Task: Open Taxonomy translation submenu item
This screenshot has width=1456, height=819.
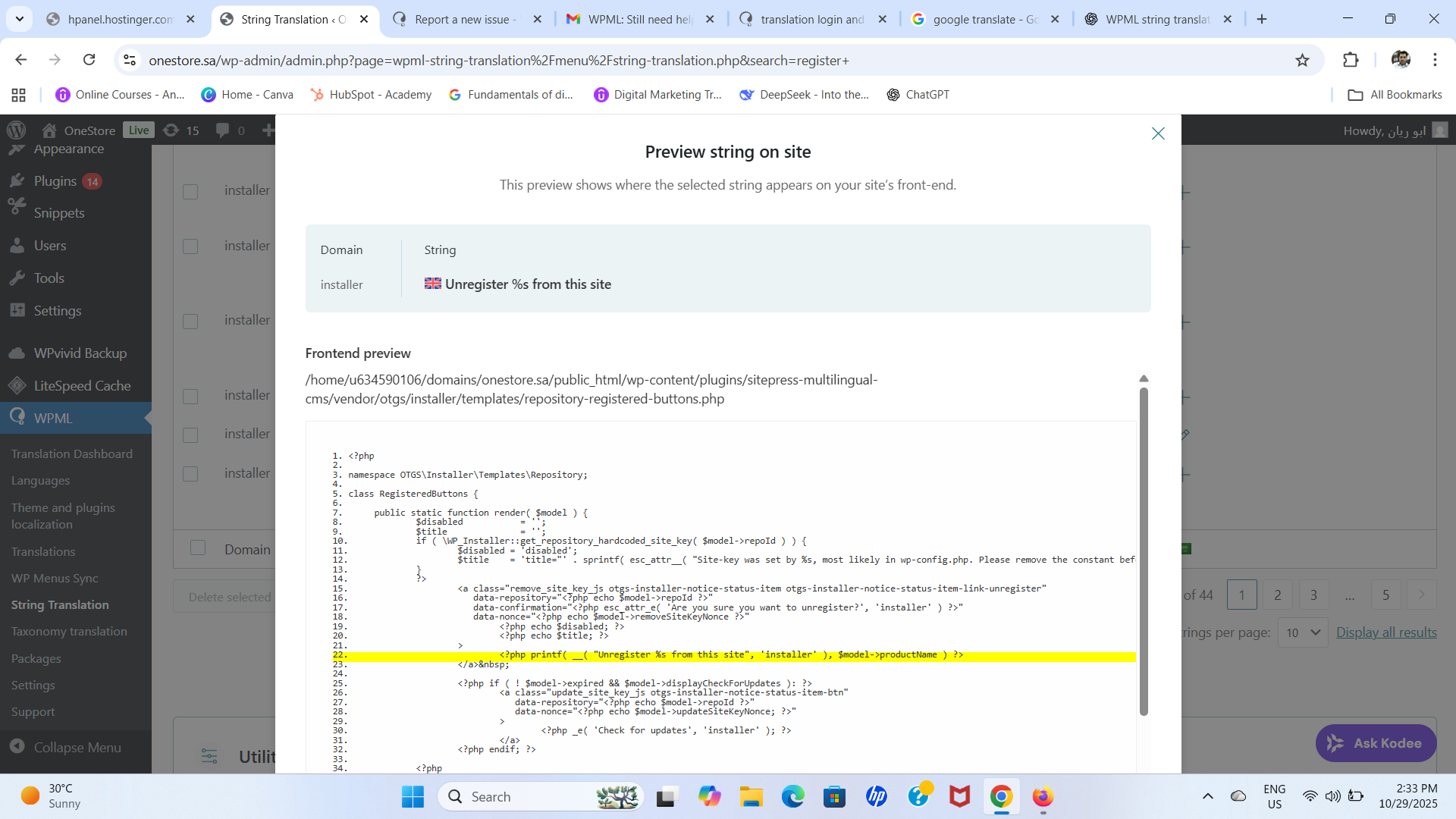Action: coord(69,632)
